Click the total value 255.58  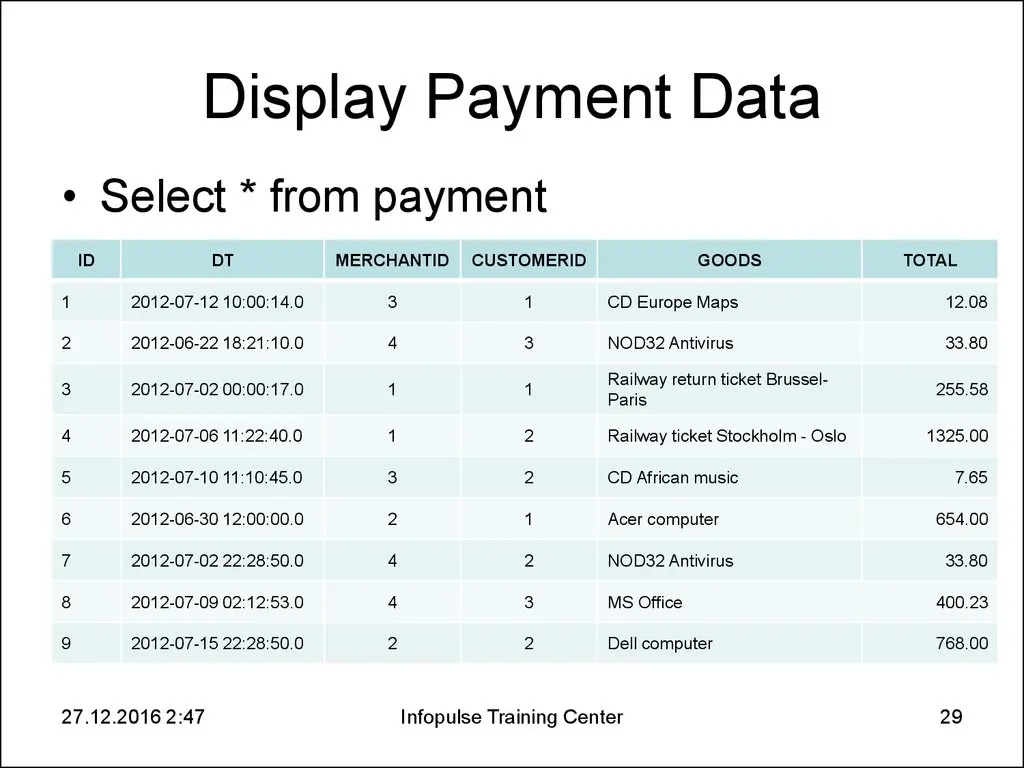(x=962, y=389)
